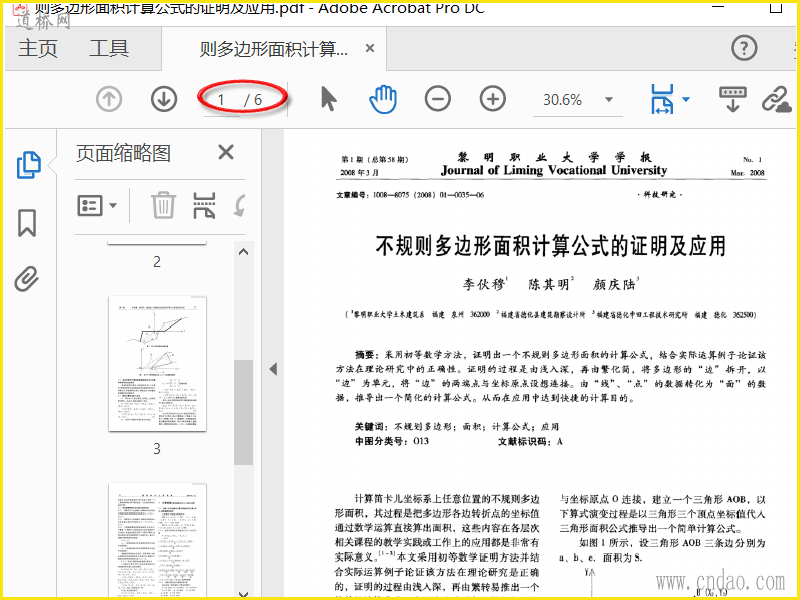
Task: Collapse the navigation pane with left triangle
Action: [273, 368]
